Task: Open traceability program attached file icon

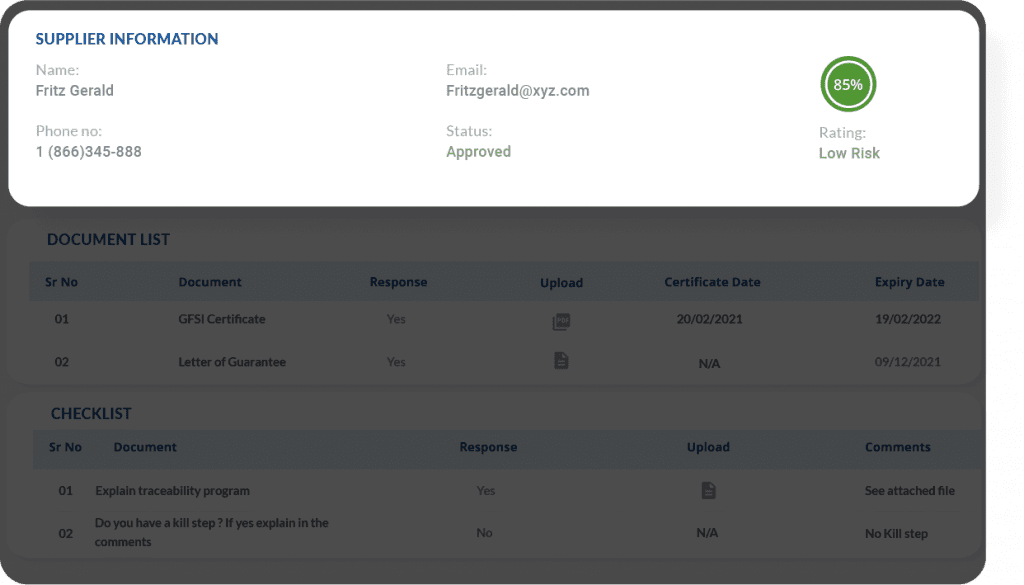Action: [708, 490]
